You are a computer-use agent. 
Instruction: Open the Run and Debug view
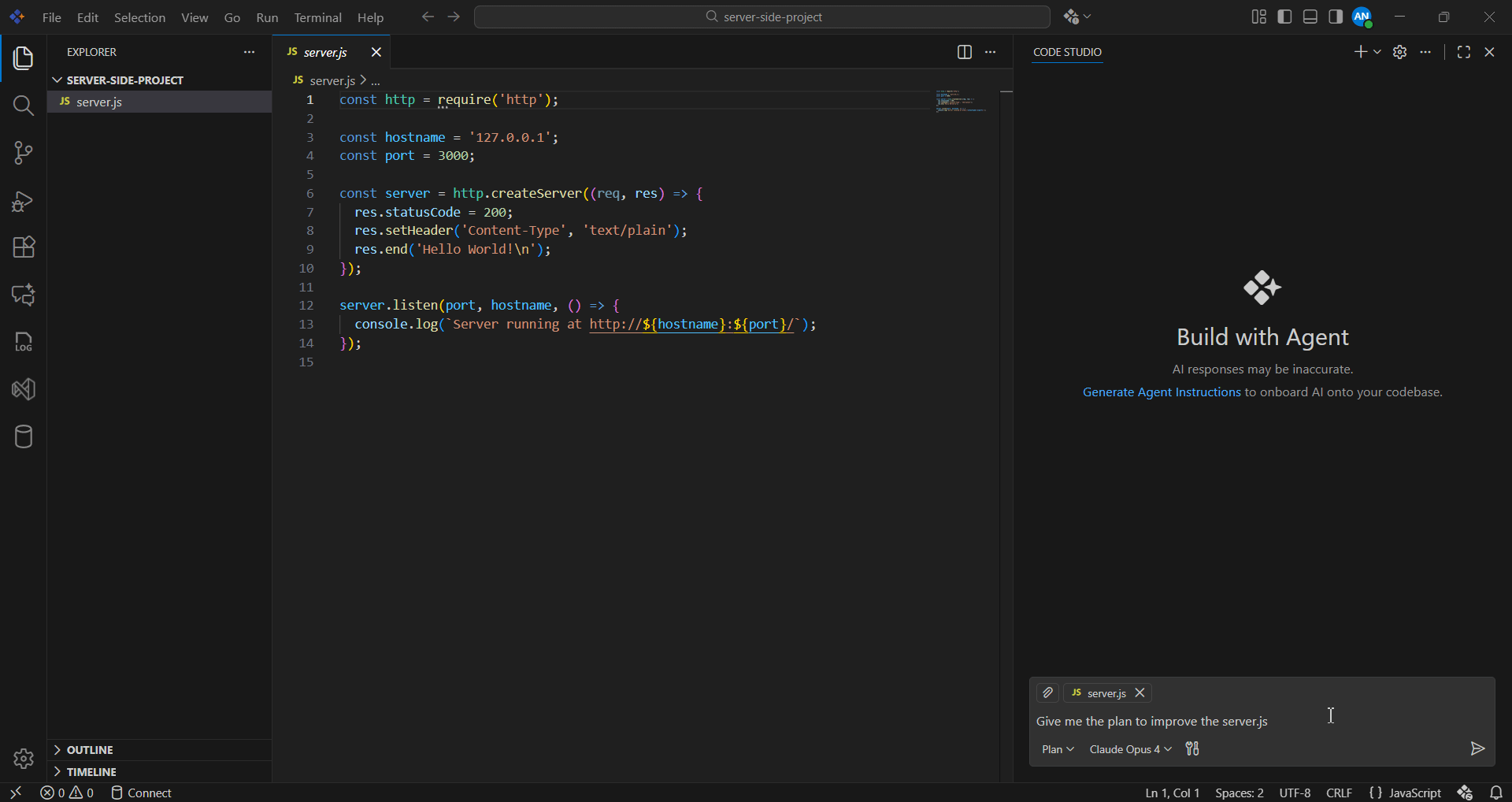[x=24, y=202]
